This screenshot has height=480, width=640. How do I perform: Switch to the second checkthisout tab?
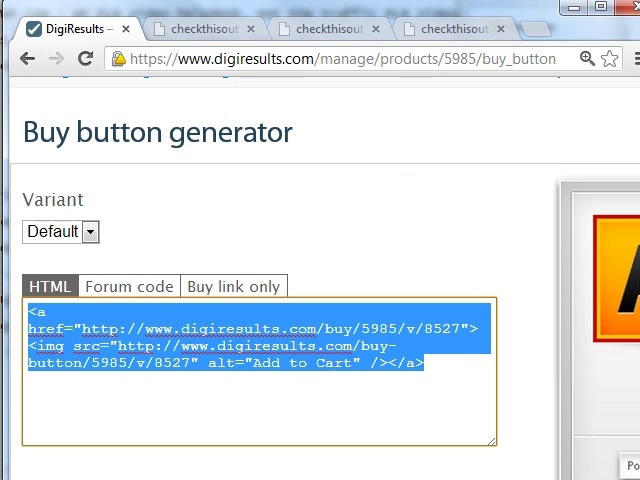(x=331, y=29)
